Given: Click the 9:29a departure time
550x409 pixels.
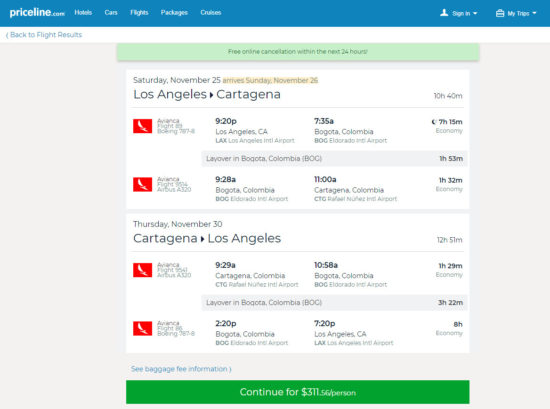Looking at the screenshot, I should click(225, 265).
